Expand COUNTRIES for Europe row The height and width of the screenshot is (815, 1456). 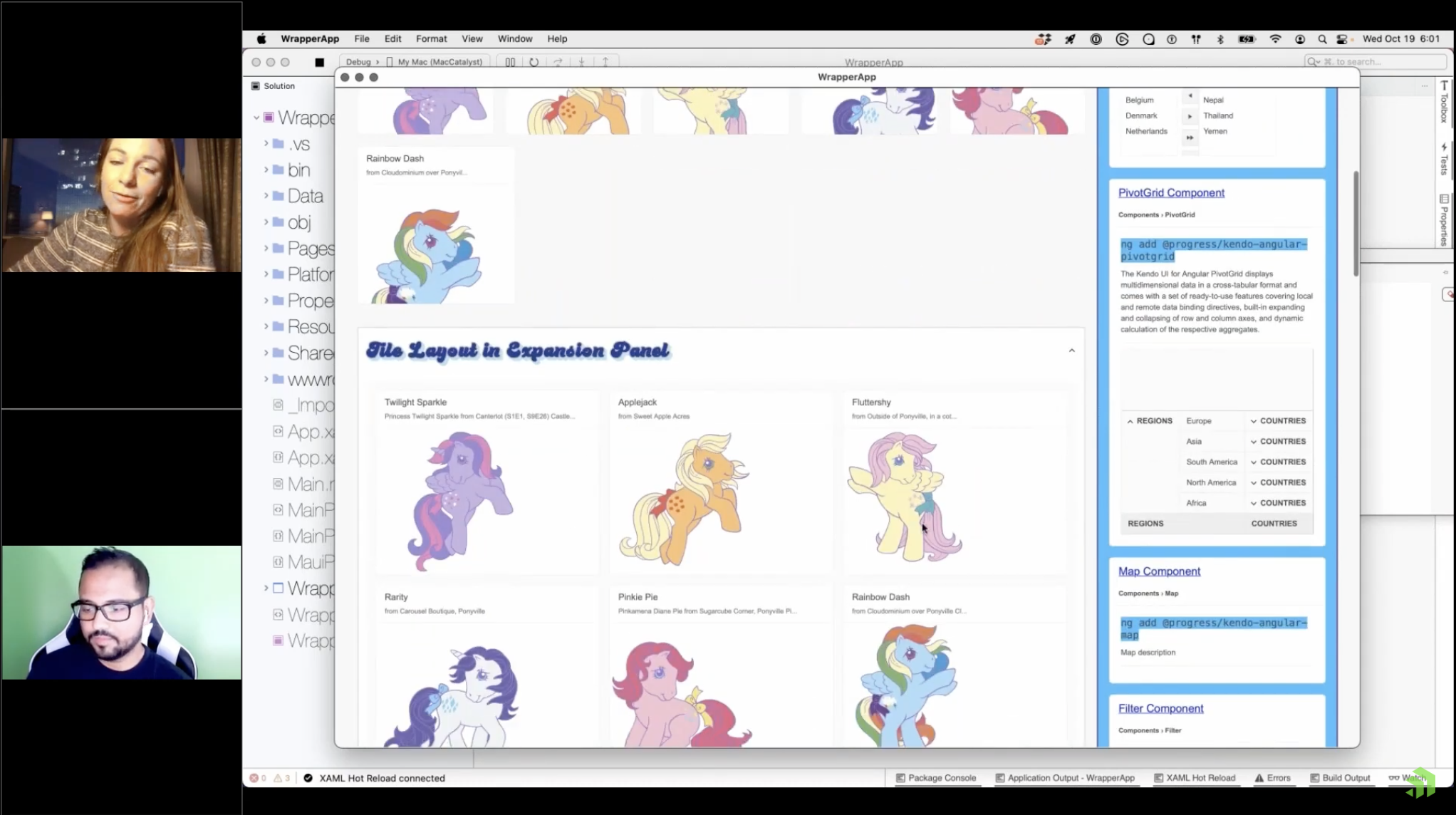pyautogui.click(x=1254, y=422)
